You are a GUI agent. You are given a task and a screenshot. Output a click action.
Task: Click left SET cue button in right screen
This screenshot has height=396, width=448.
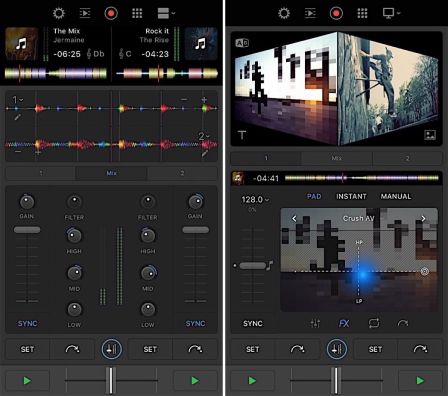[x=252, y=349]
